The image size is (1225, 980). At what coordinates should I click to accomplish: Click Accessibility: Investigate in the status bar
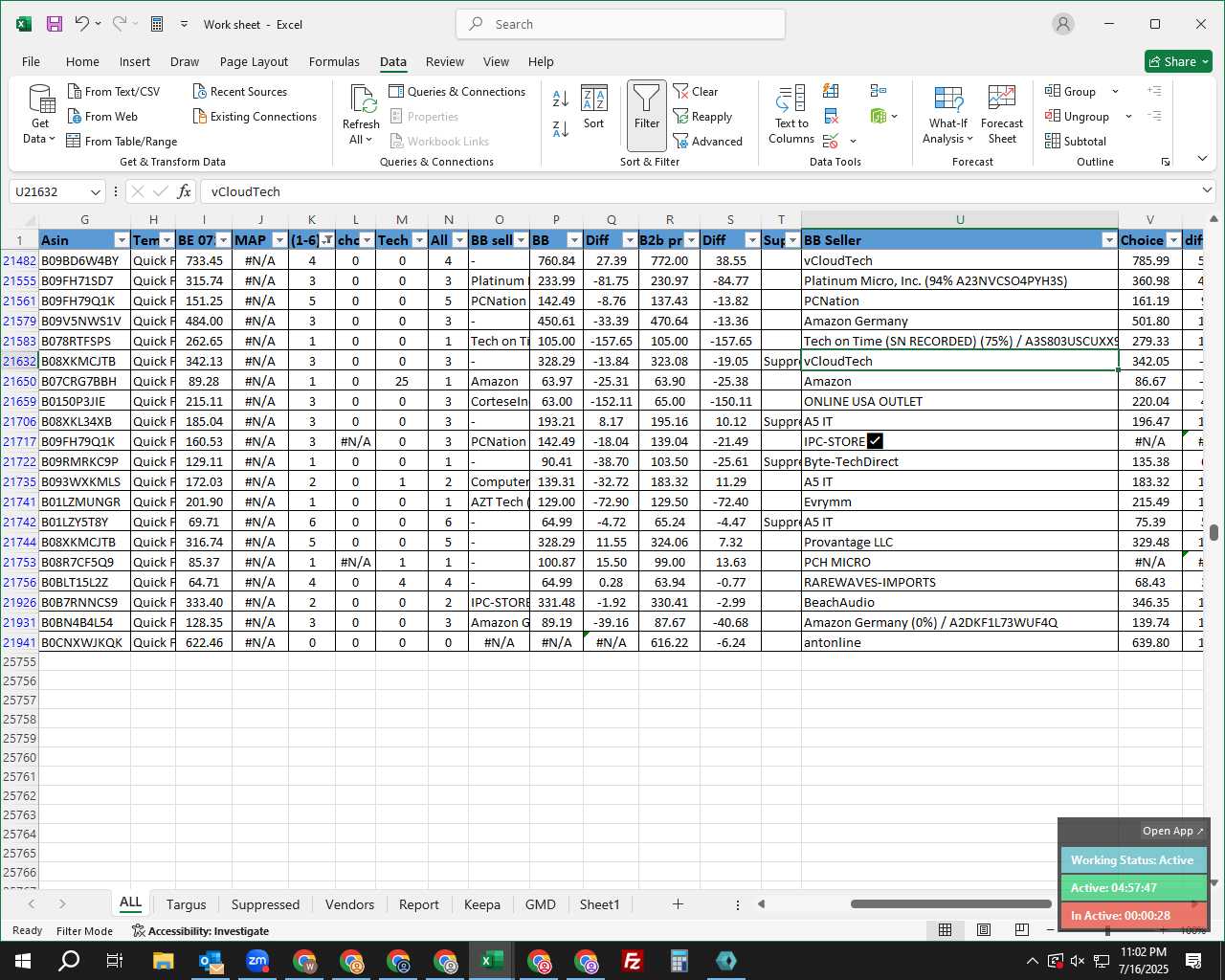201,930
